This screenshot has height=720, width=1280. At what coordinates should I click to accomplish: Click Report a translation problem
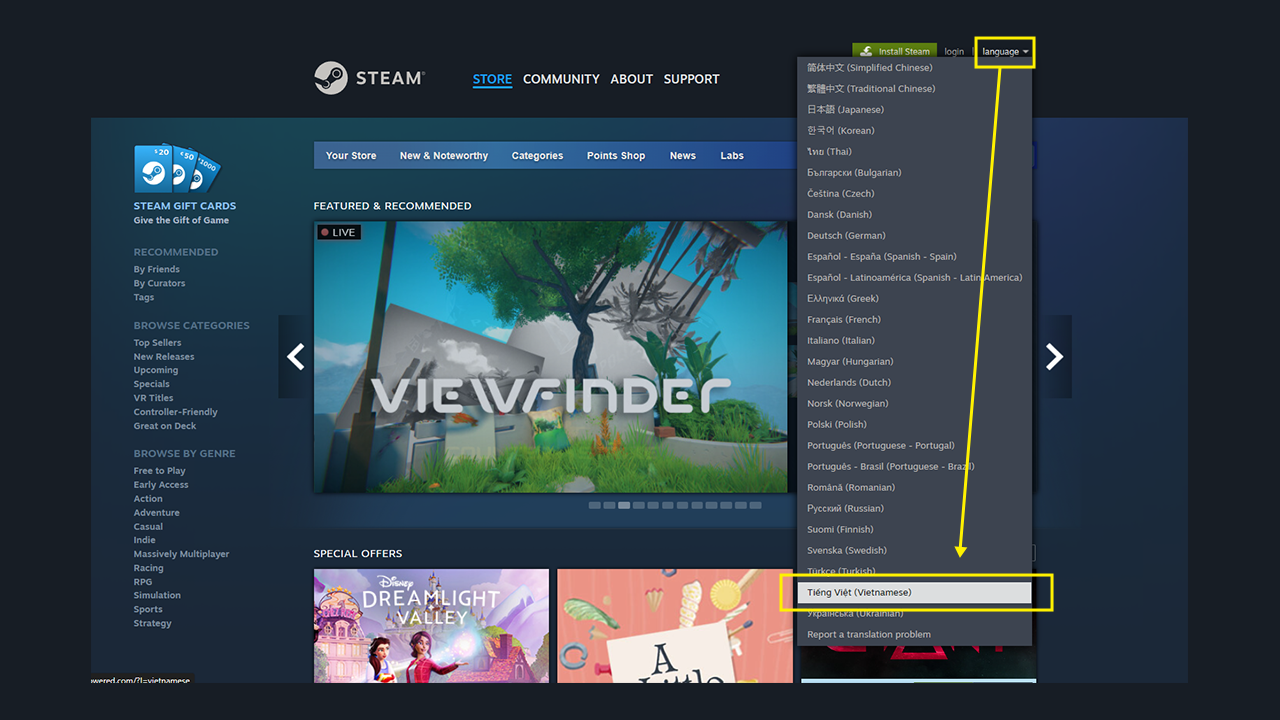click(915, 635)
